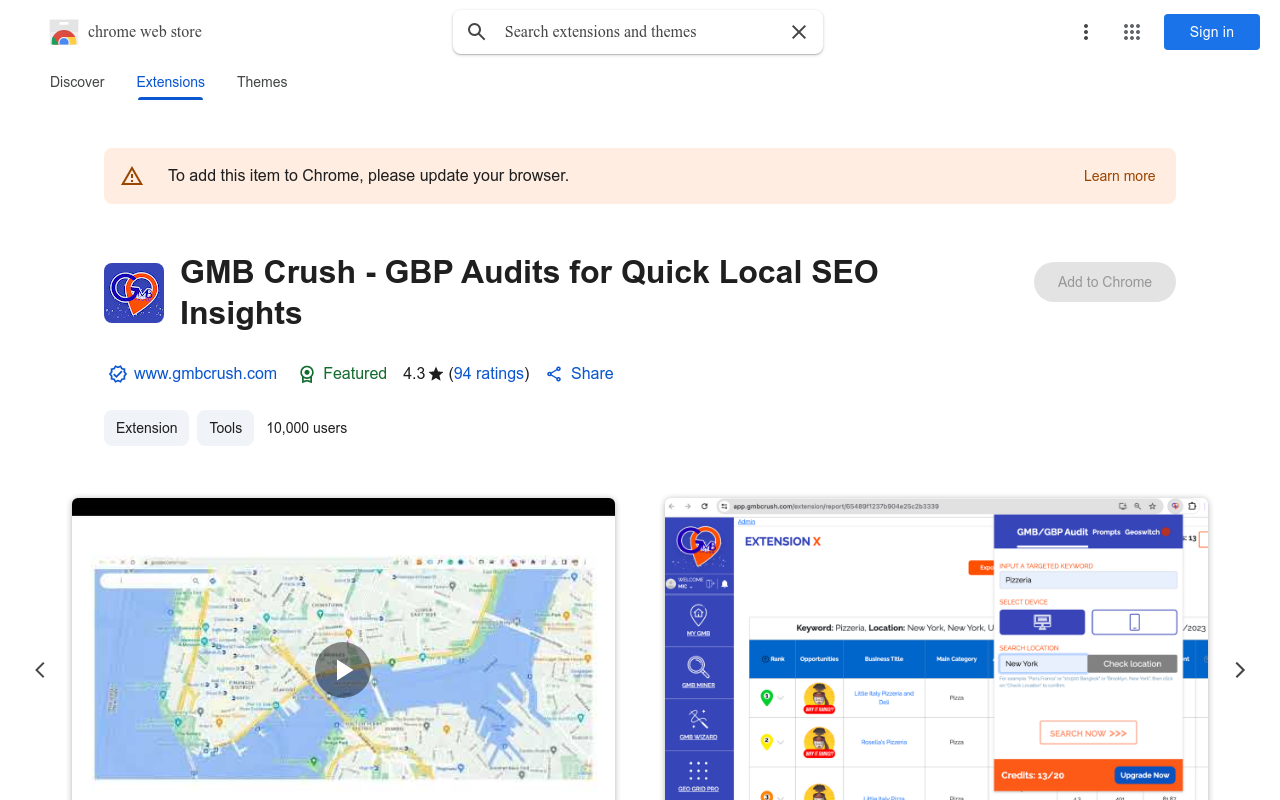Show the previous screenshot with left arrow
This screenshot has height=800, width=1280.
click(x=40, y=670)
